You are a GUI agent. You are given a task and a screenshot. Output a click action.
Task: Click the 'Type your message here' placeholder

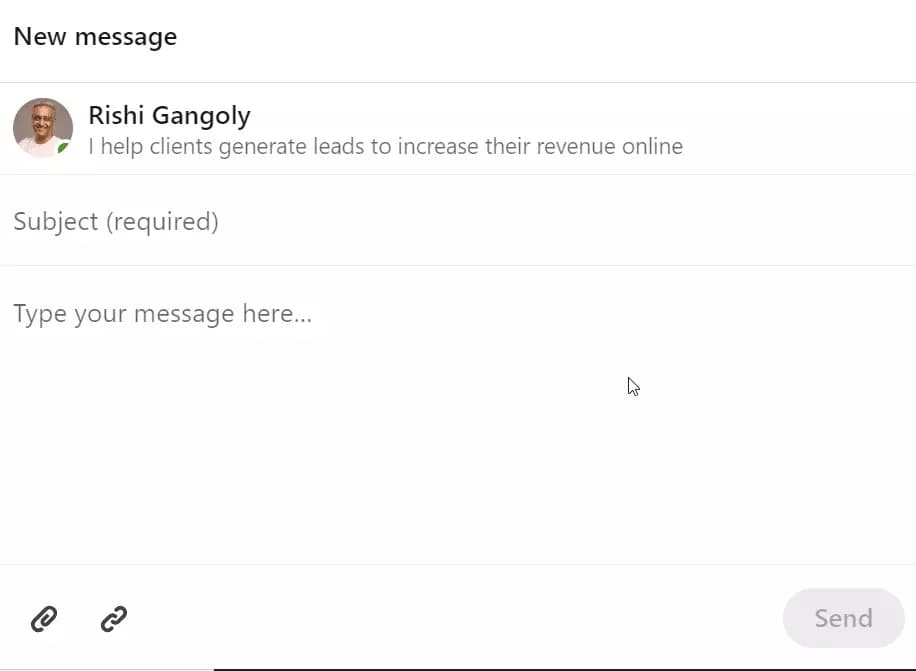[x=163, y=313]
